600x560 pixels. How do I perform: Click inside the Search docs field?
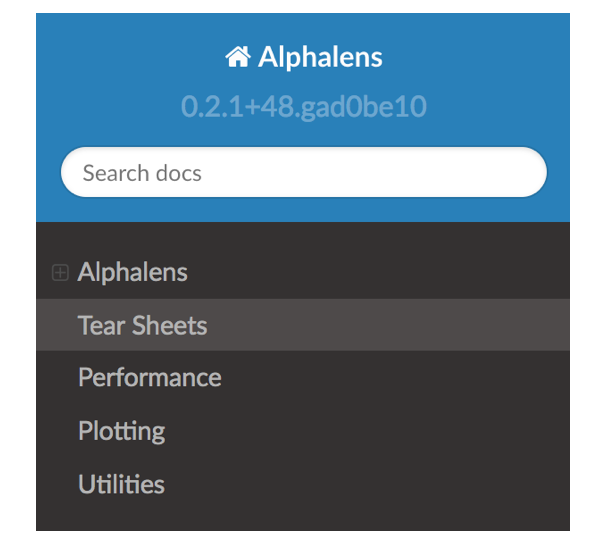(x=303, y=173)
